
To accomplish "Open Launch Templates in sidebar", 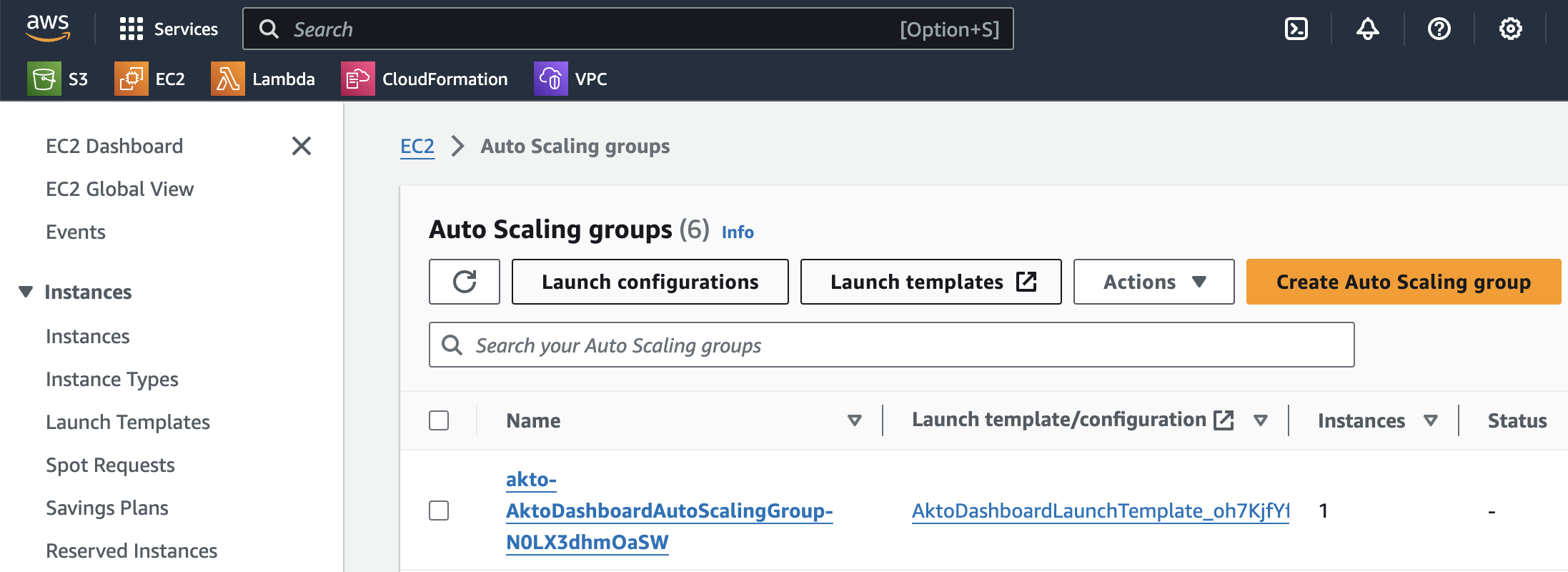I will (x=128, y=422).
